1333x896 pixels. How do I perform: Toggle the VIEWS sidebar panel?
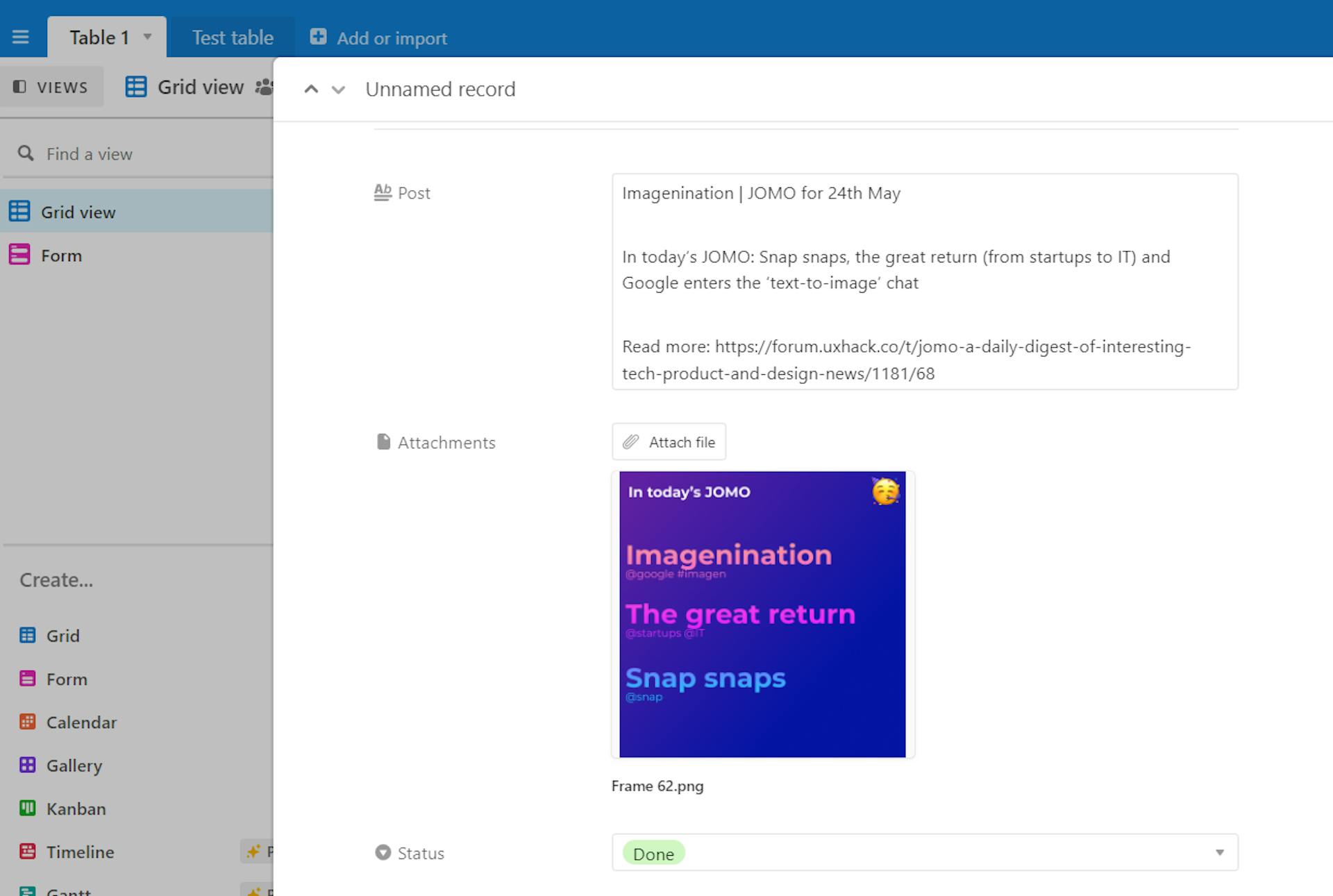pos(51,87)
